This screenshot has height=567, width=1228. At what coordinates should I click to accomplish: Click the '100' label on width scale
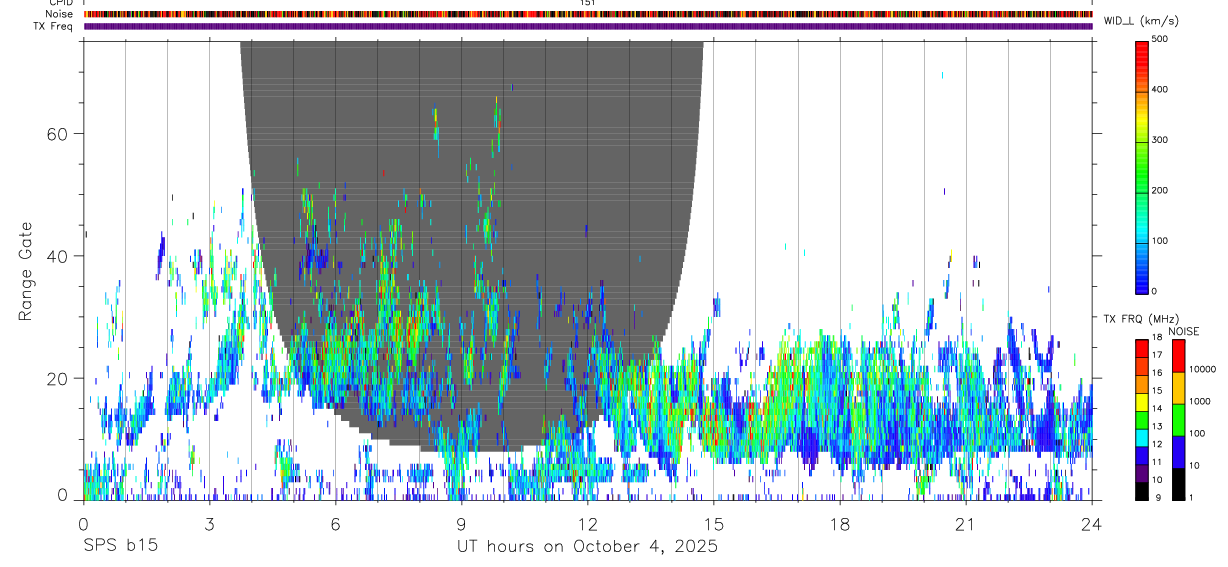tap(1160, 240)
